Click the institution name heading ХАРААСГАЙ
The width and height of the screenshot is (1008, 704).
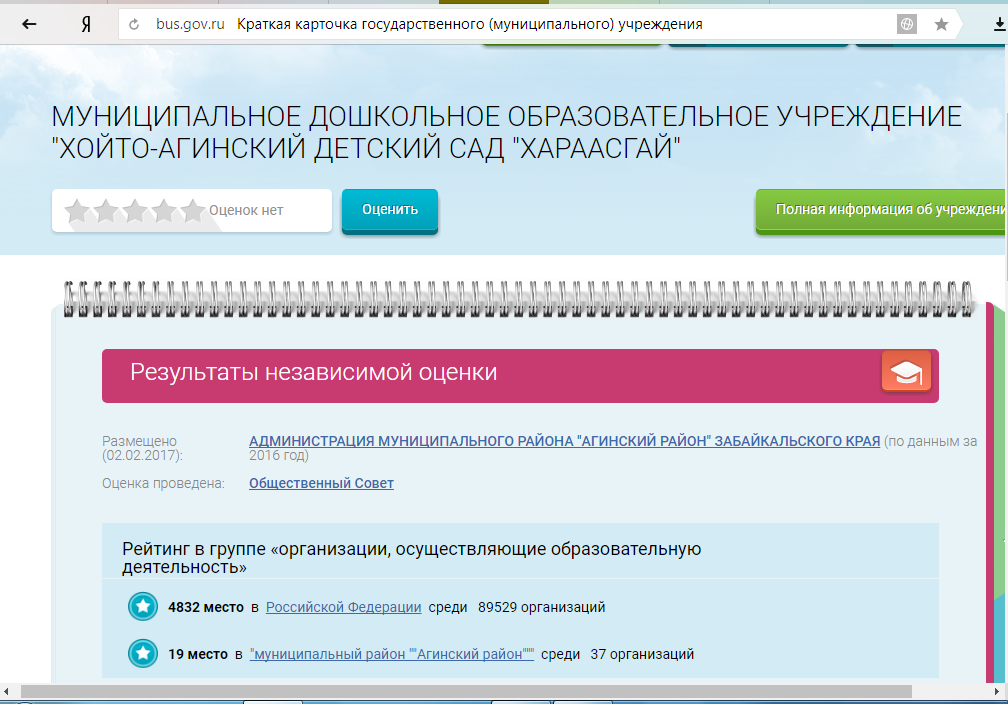coord(507,132)
